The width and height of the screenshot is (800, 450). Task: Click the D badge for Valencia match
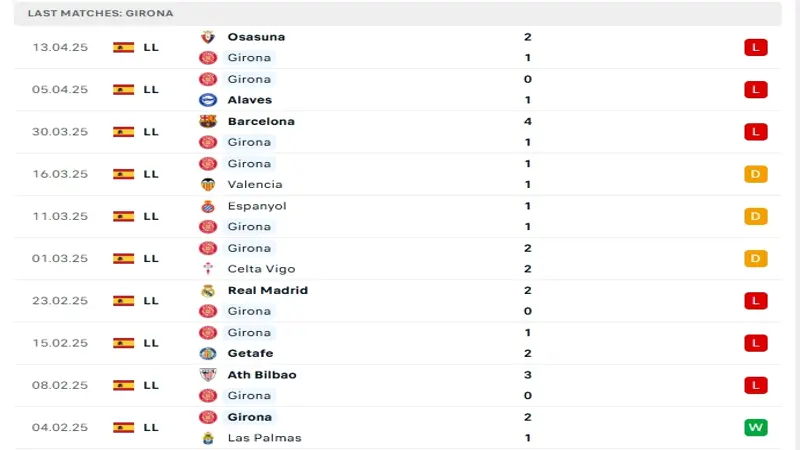pos(755,174)
